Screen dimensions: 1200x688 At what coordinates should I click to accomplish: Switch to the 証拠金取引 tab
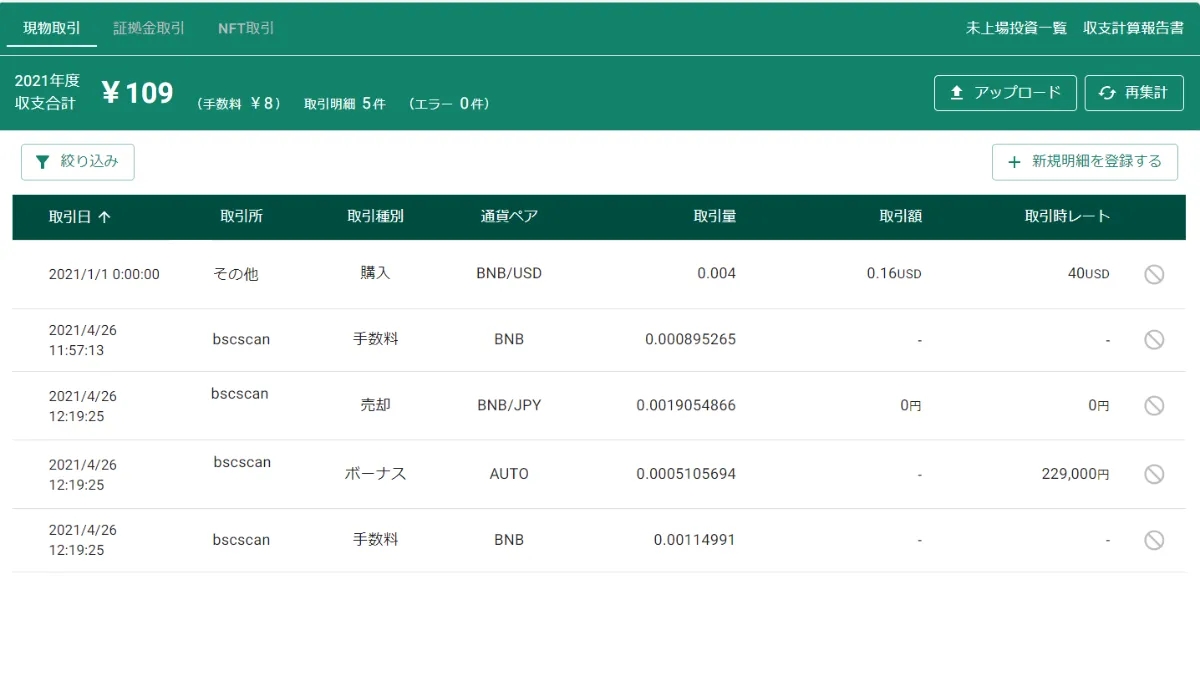149,28
